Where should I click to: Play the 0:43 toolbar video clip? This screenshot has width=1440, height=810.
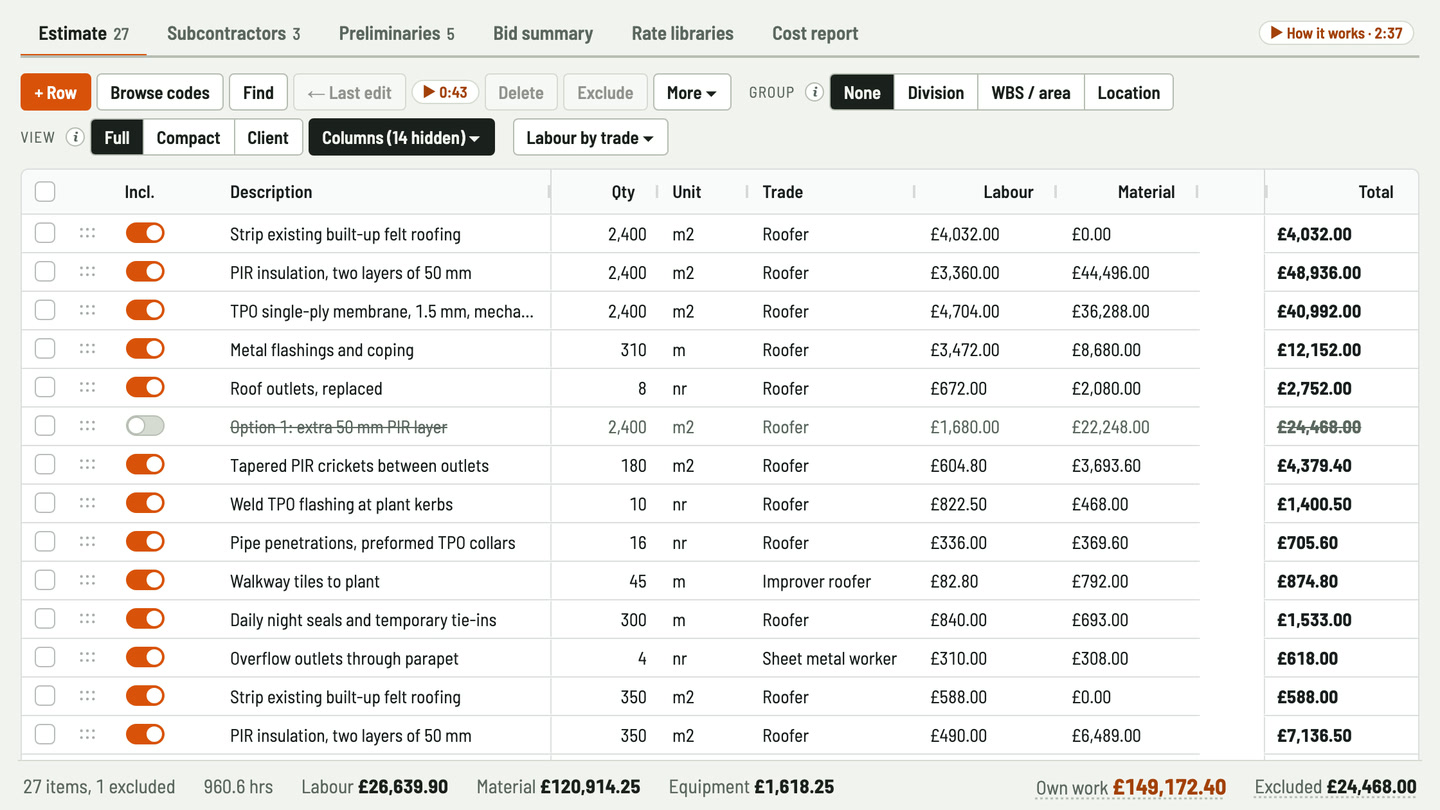pos(445,93)
